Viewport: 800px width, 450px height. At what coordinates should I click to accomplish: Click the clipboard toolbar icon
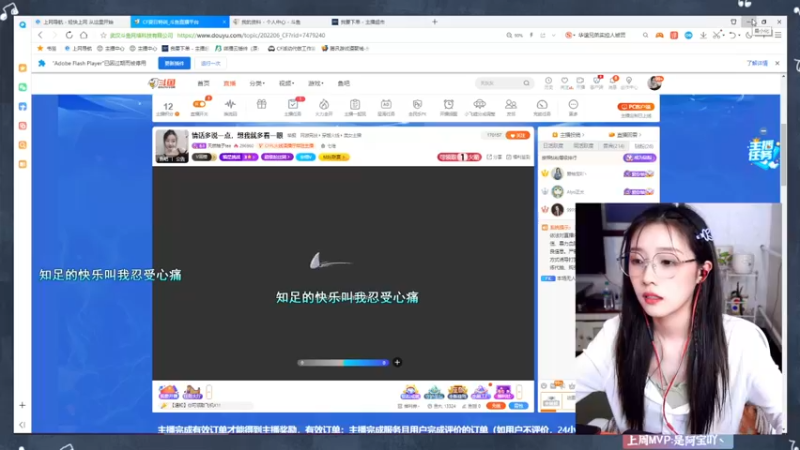coord(355,104)
